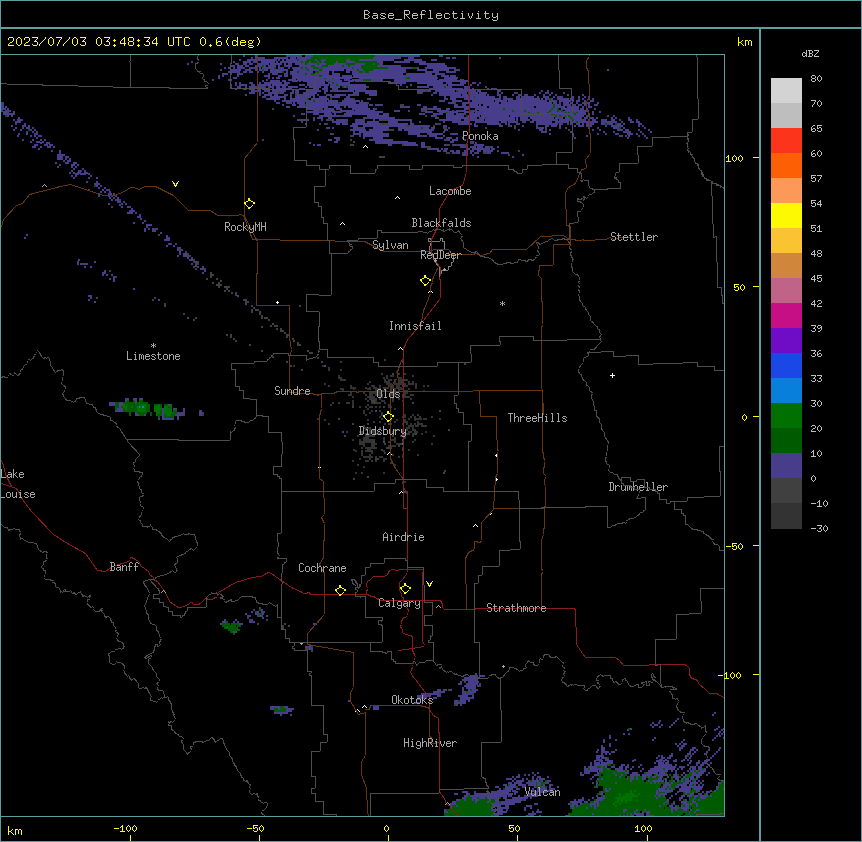Screen dimensions: 862x842
Task: Click the white asterisk east of Innisfail
Action: pyautogui.click(x=502, y=303)
